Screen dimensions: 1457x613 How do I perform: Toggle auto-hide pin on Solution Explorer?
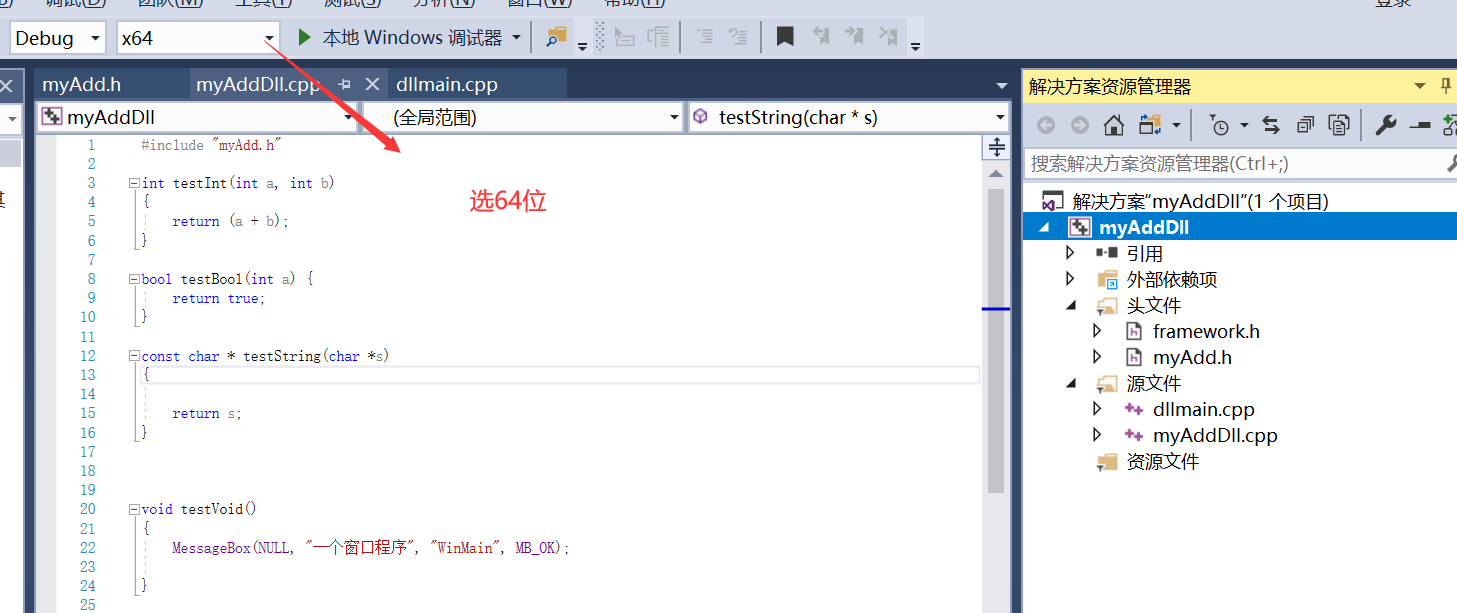click(x=1446, y=86)
